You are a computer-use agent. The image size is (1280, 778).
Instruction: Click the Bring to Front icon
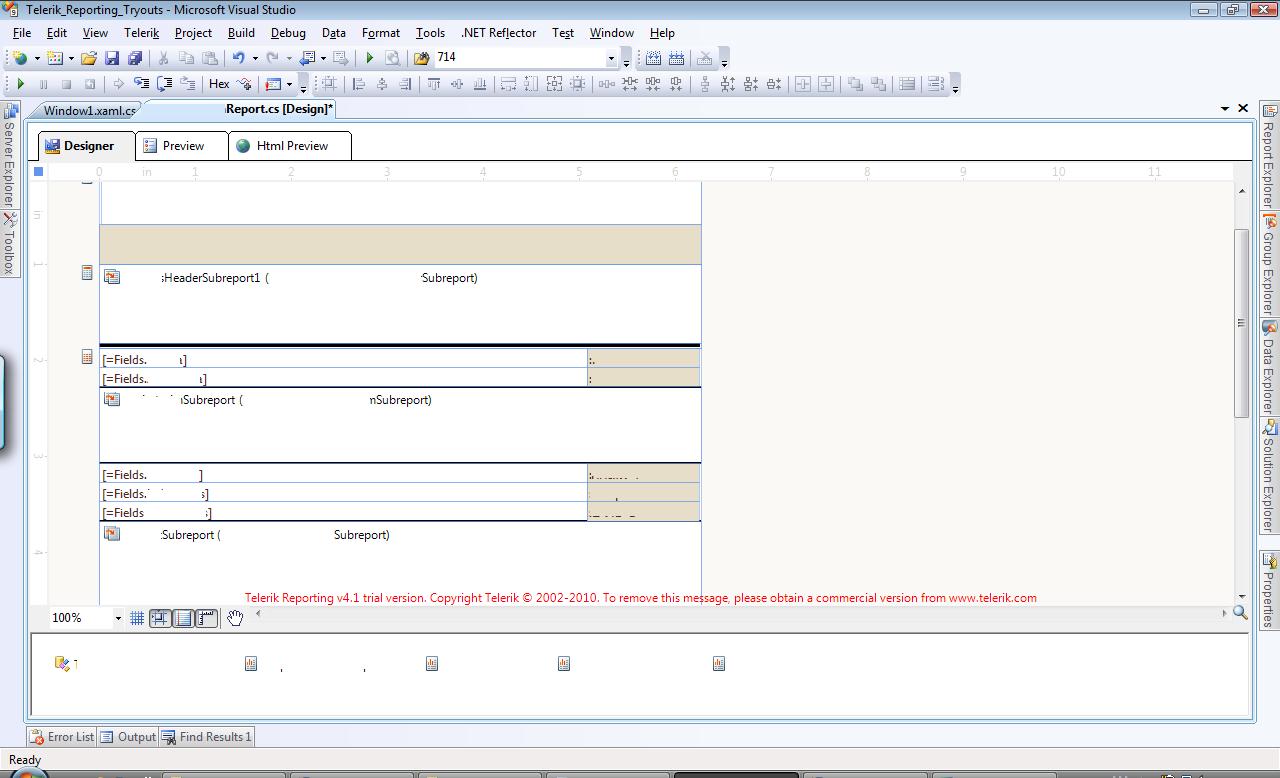[x=855, y=84]
